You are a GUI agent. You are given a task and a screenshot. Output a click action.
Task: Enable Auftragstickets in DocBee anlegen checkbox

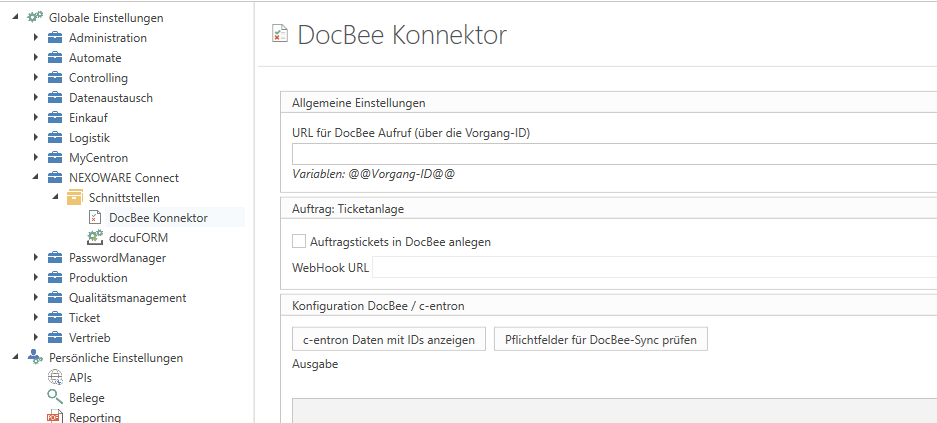pyautogui.click(x=298, y=241)
